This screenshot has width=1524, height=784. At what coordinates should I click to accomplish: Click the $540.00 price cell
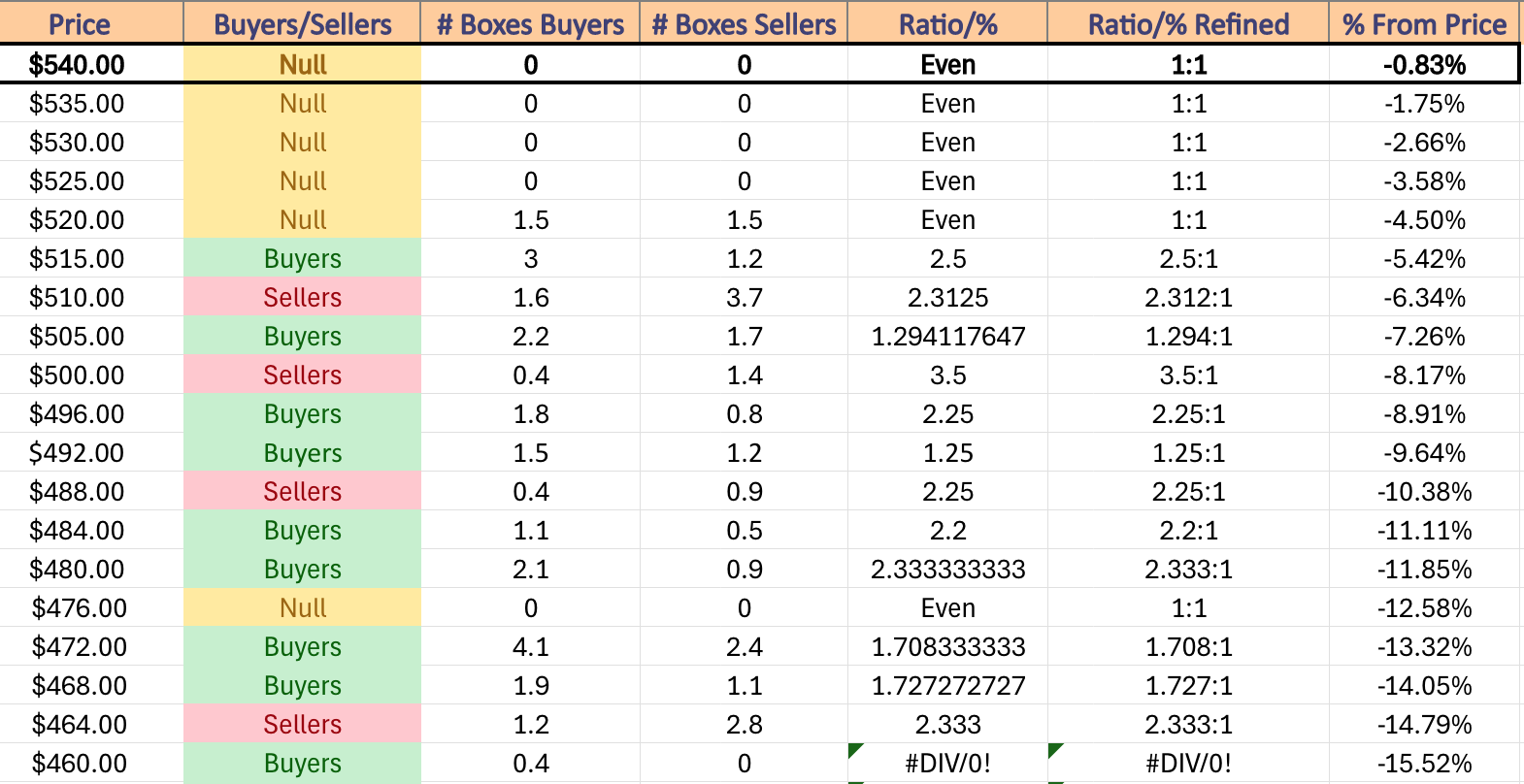91,64
